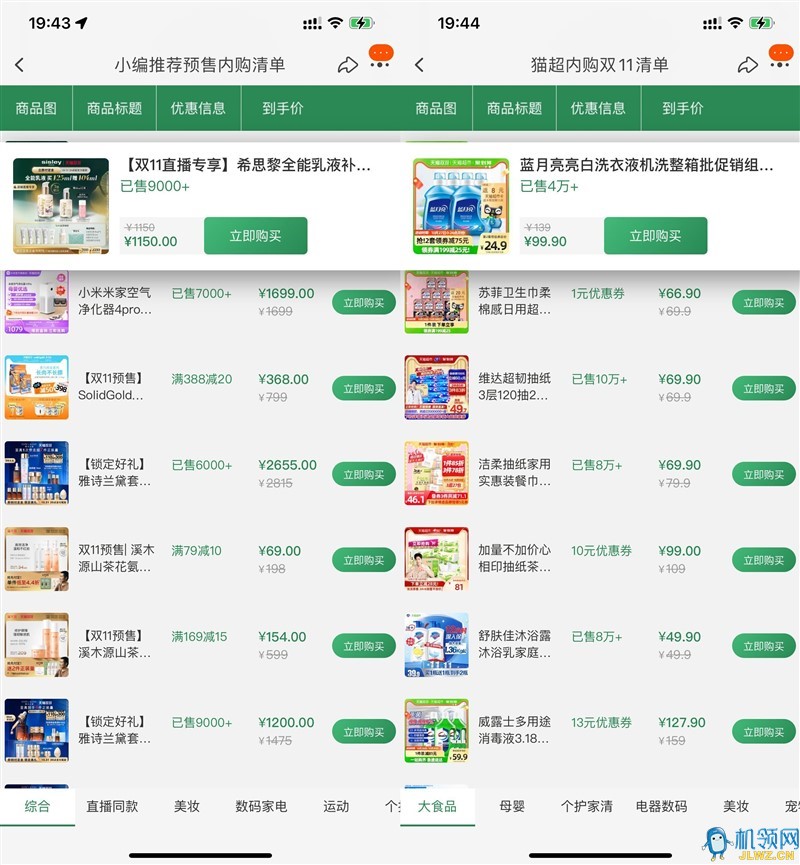Open thumbnail of 溪木源 item priced ¥154.00
The image size is (800, 865).
[x=36, y=644]
